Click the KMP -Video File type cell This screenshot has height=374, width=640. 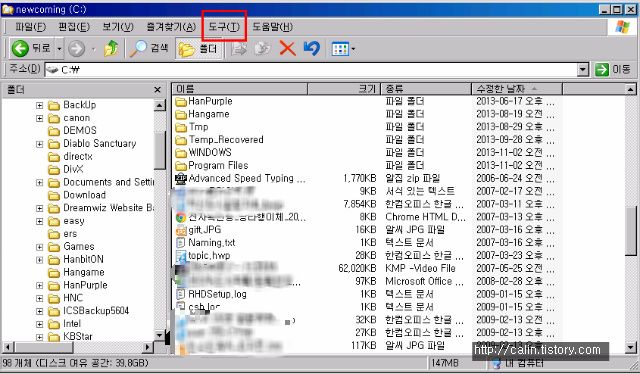(x=420, y=269)
